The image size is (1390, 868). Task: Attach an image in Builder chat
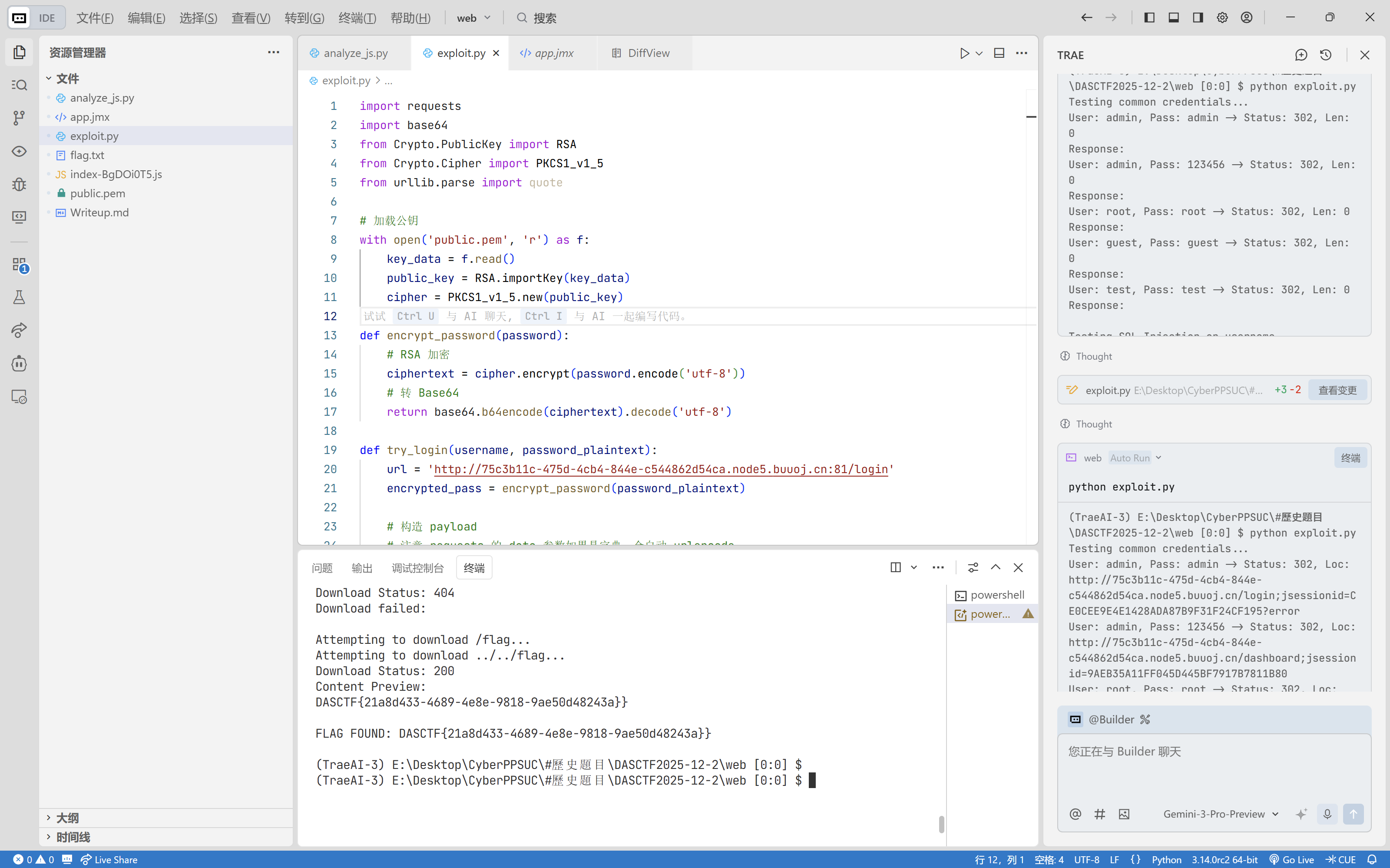(x=1124, y=814)
